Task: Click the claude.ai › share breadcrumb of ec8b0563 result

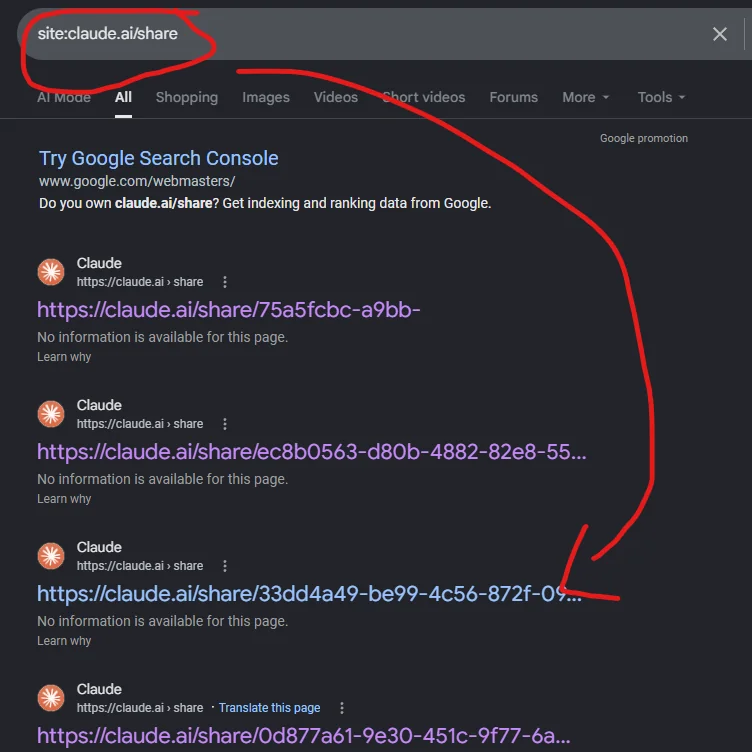Action: [x=140, y=424]
